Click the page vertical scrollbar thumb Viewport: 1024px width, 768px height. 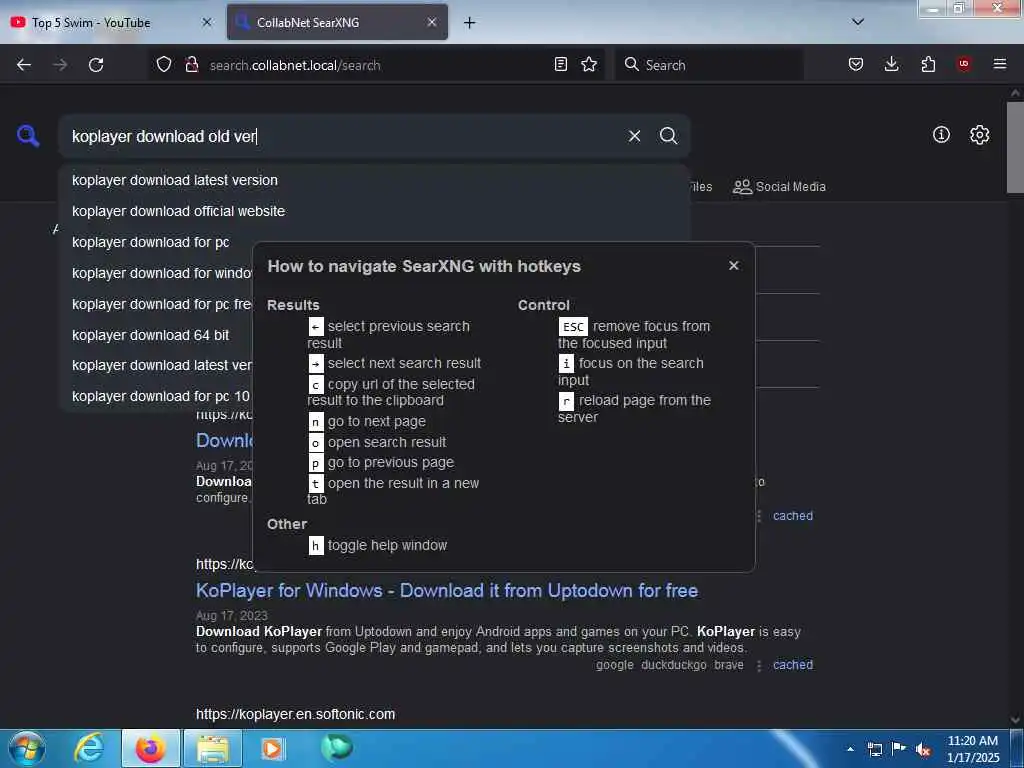(1015, 147)
